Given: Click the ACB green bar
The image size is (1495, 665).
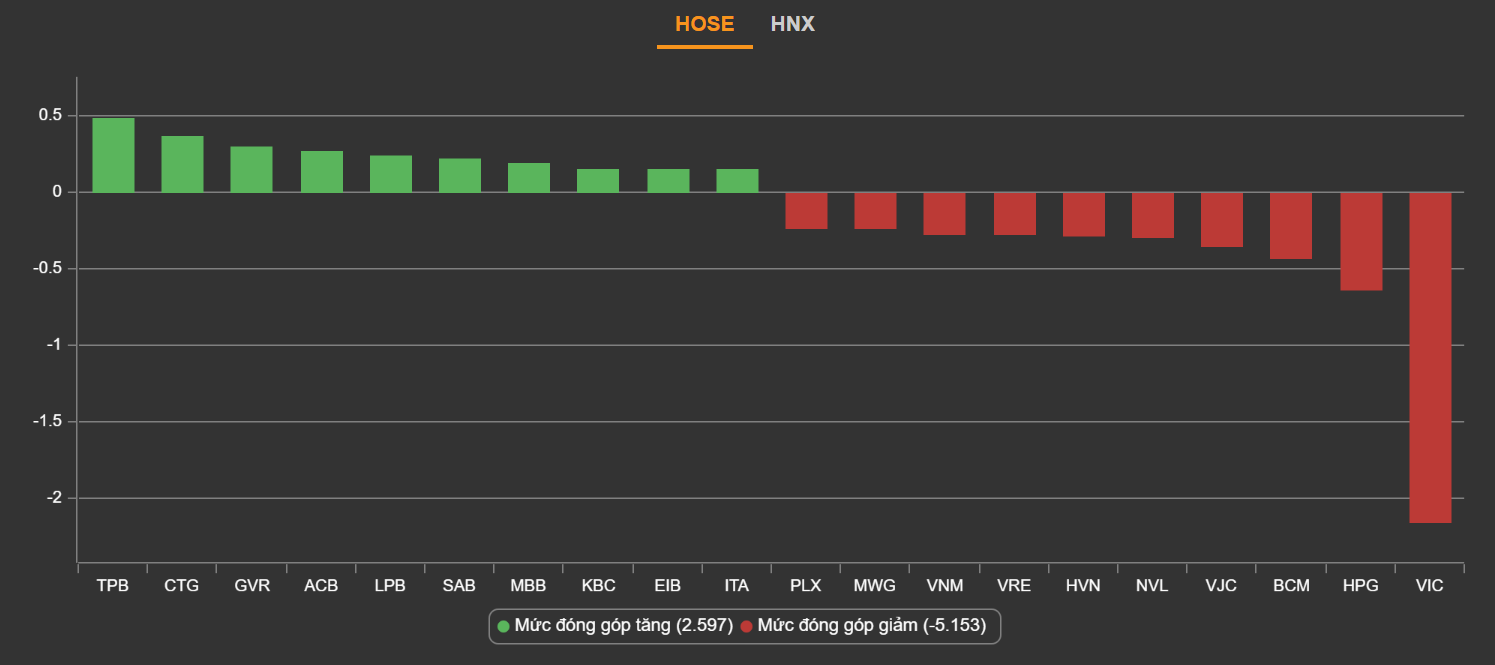Looking at the screenshot, I should 321,171.
